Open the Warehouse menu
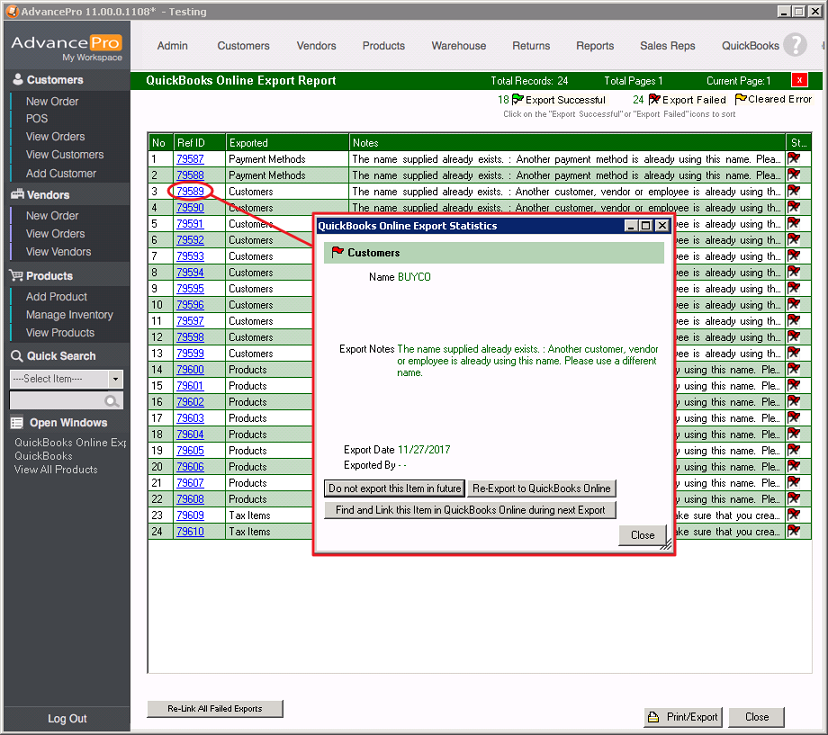The image size is (828, 735). (x=458, y=45)
